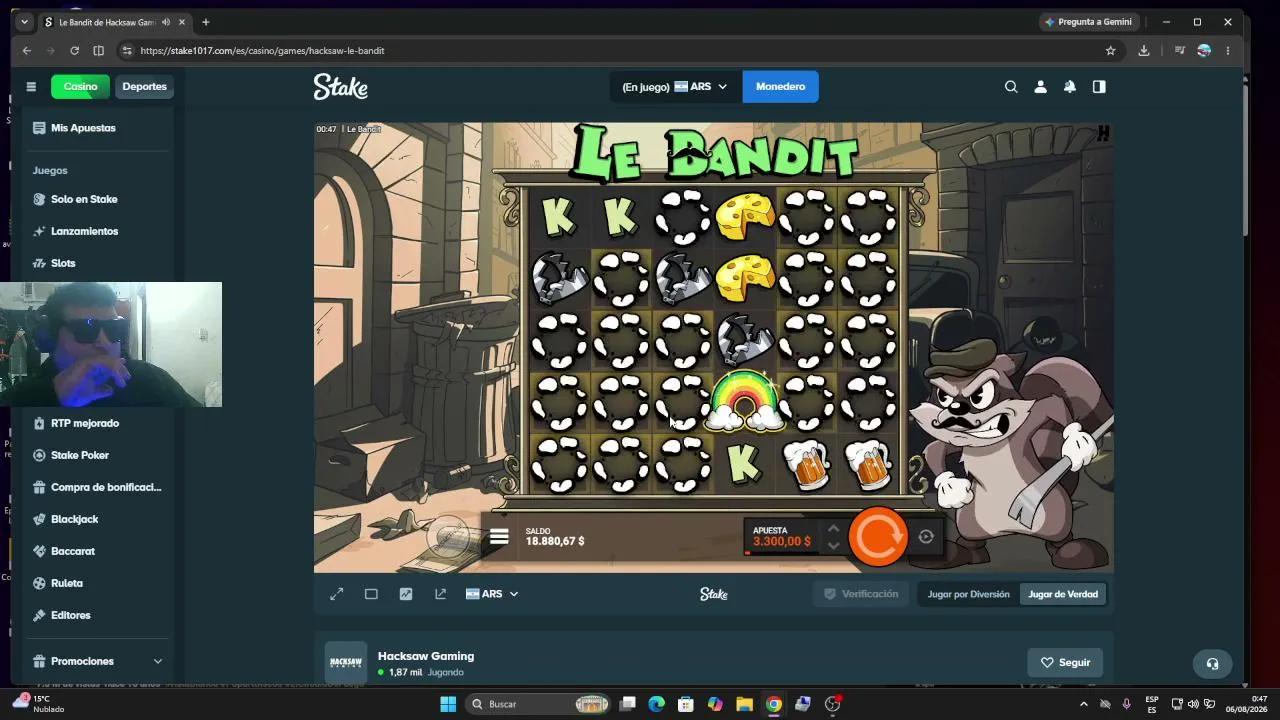
Task: Open Microsoft Edge from taskbar
Action: click(656, 704)
